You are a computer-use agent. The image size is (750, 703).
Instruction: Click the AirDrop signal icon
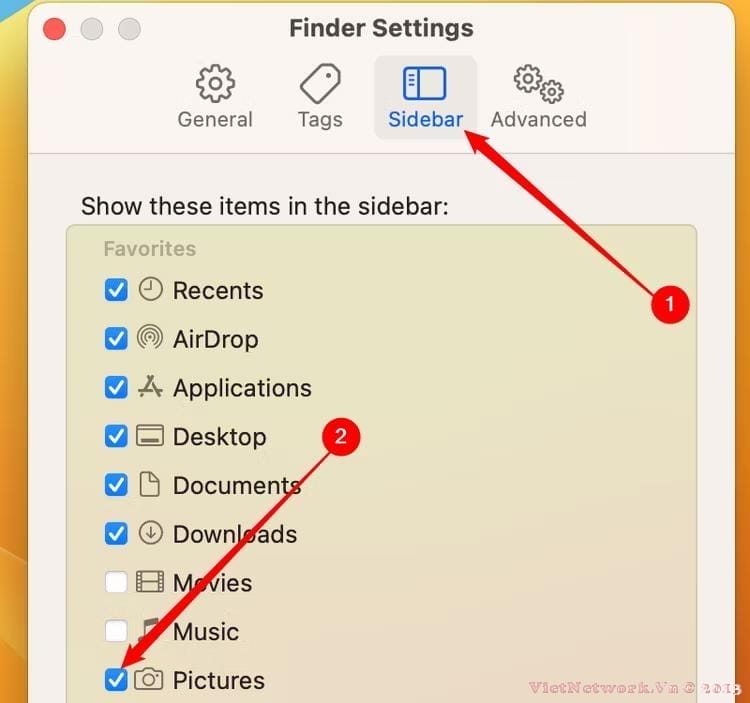(x=150, y=338)
